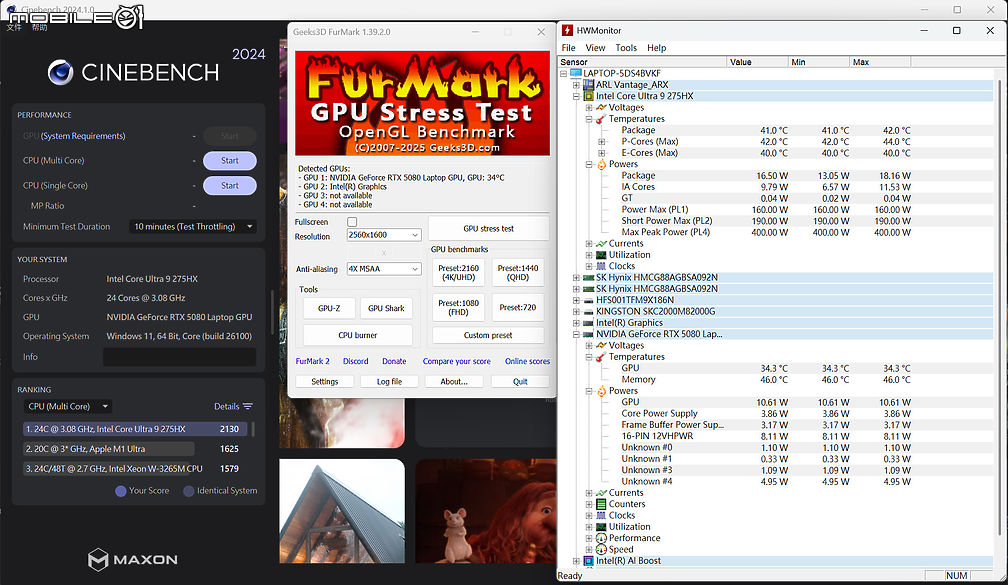Select the Intel Core Ultra 9 275HX ranking row
This screenshot has height=585, width=1008.
(135, 429)
